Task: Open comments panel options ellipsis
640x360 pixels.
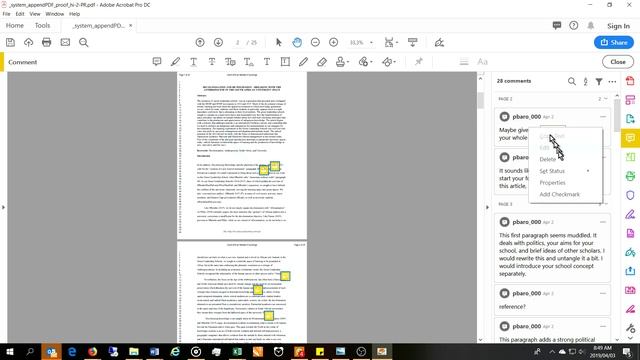Action: [612, 81]
